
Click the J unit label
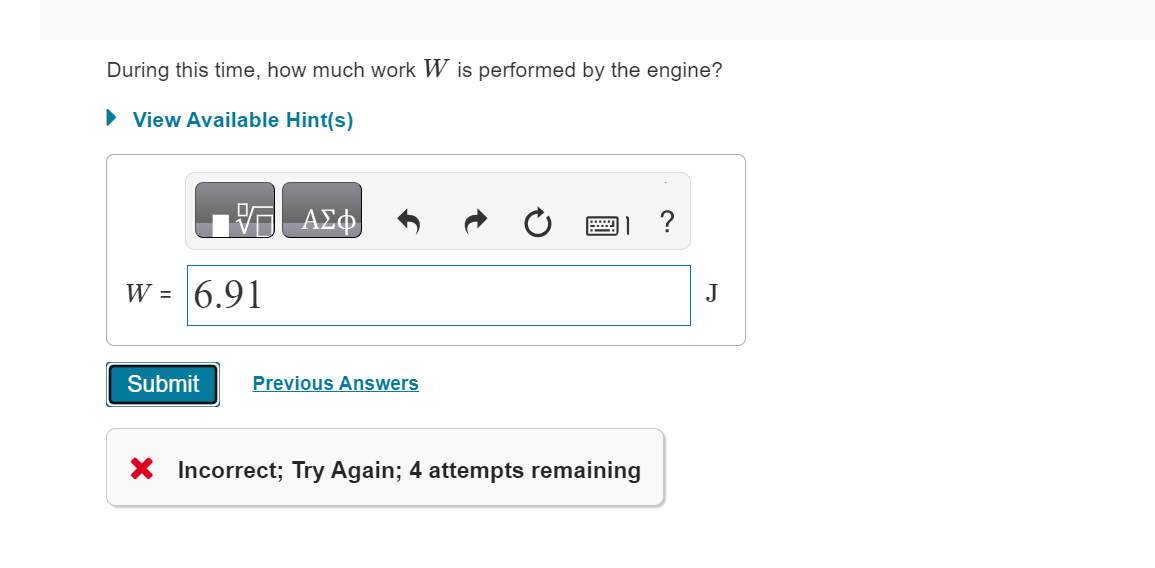point(712,294)
